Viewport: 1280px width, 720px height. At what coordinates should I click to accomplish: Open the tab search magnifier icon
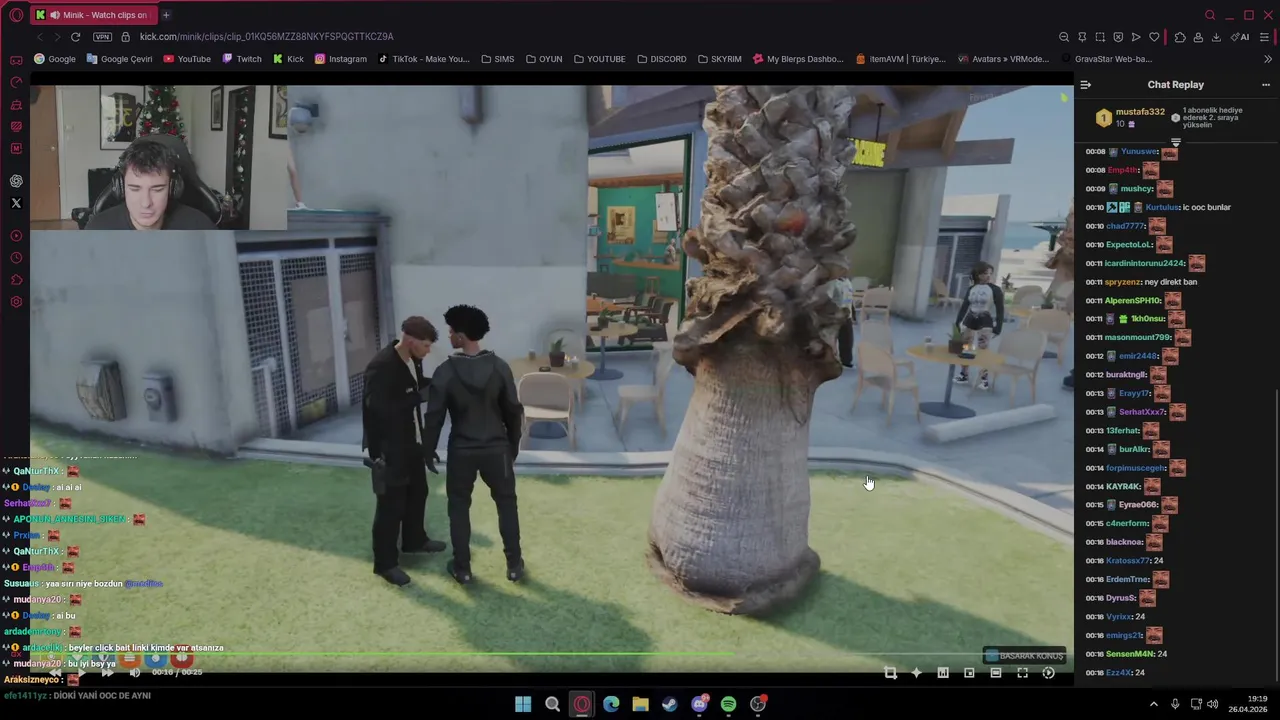point(1210,15)
